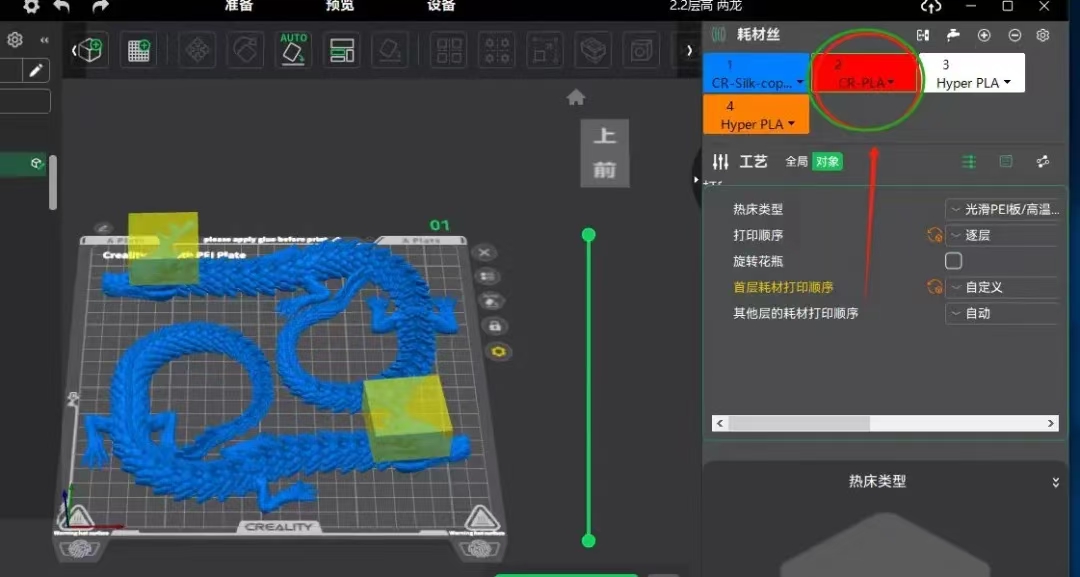The width and height of the screenshot is (1080, 577).
Task: Select the 前 face of view cube
Action: tap(605, 169)
